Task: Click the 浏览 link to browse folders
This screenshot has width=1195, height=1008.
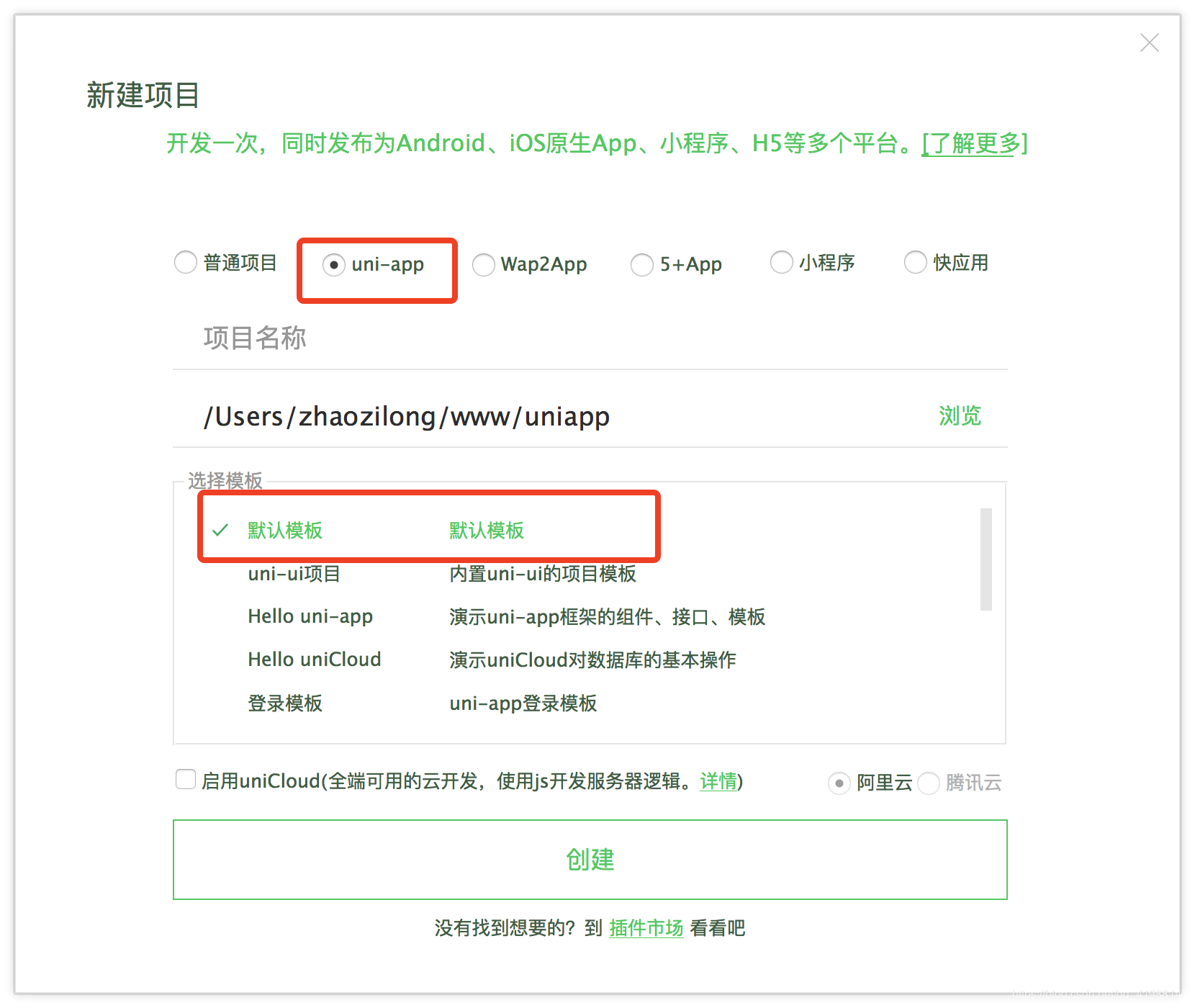Action: click(959, 416)
